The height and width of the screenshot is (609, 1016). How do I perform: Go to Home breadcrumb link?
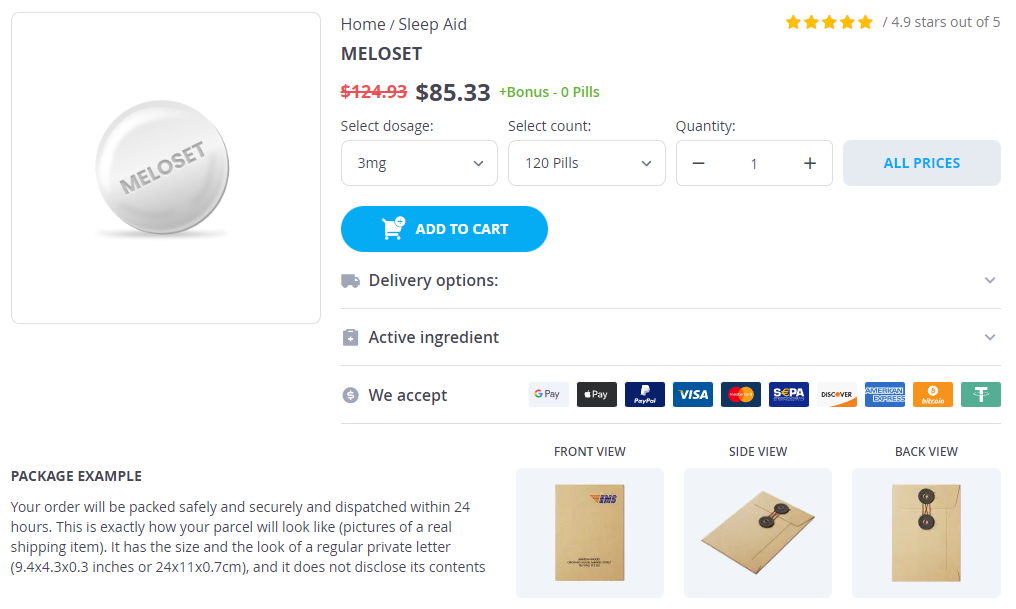[362, 24]
